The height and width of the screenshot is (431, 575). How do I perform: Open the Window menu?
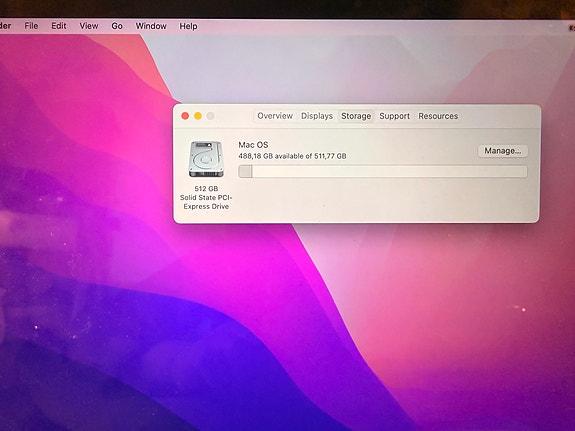[151, 26]
